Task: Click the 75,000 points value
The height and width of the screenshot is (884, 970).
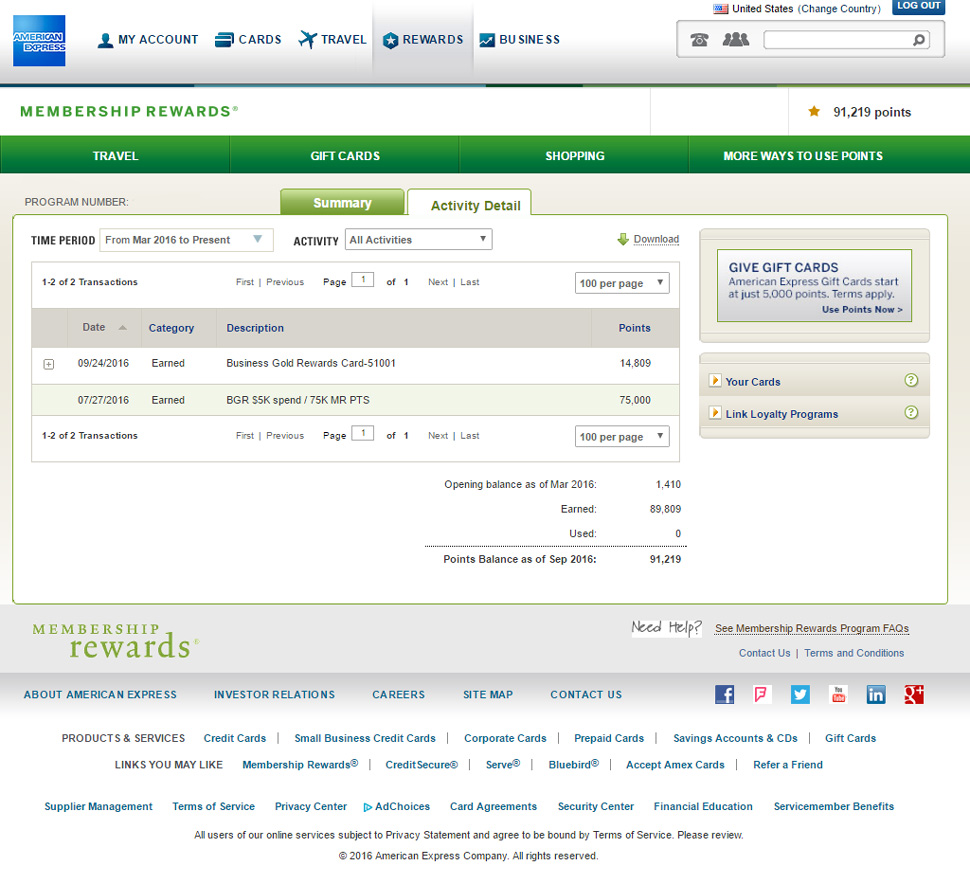Action: [635, 400]
